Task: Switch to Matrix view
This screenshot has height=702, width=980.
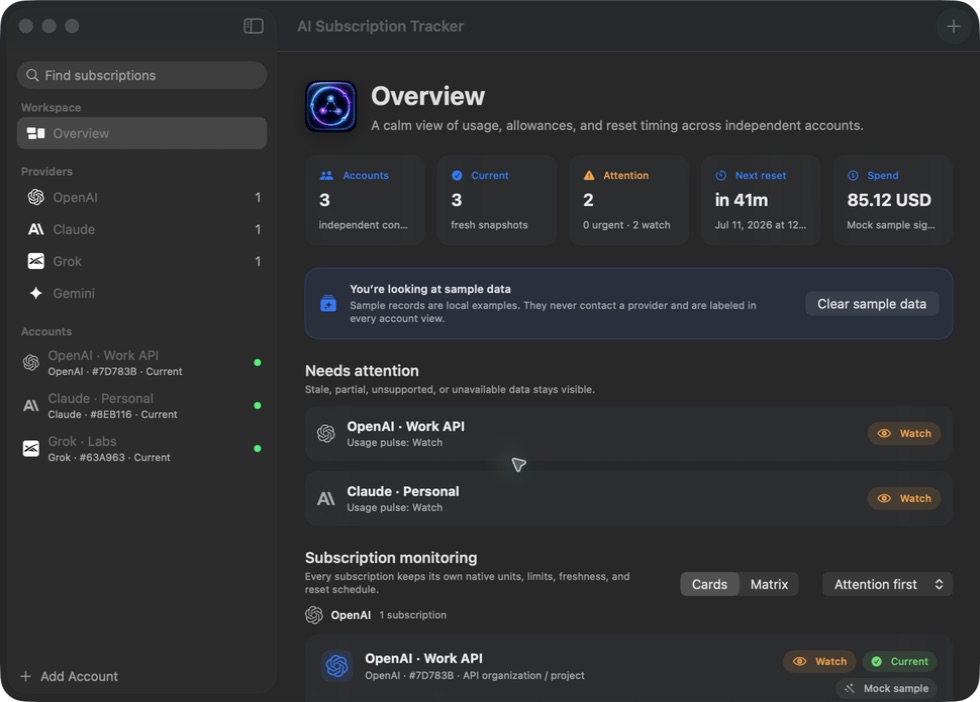Action: tap(769, 584)
